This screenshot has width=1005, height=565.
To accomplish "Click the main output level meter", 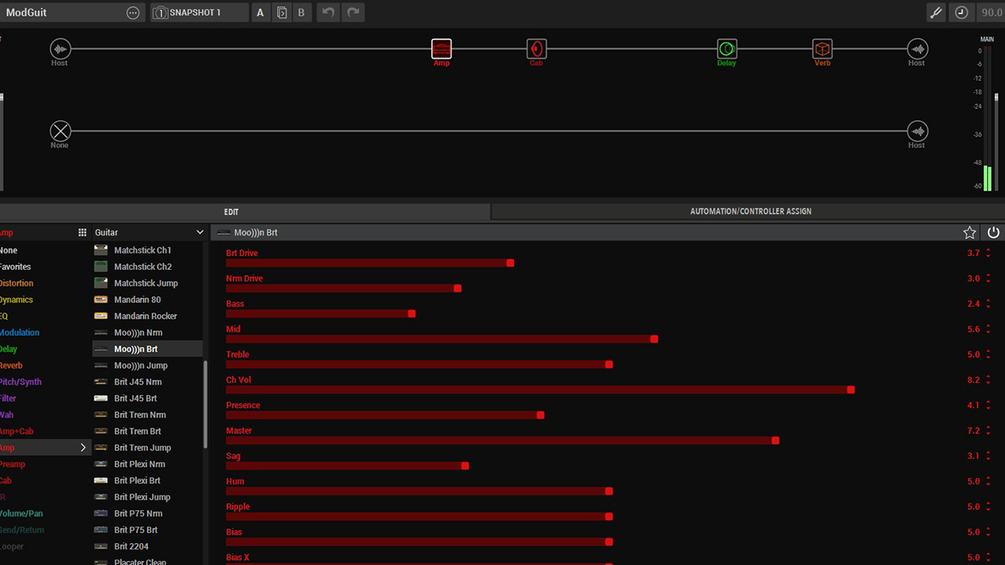I will pos(988,119).
